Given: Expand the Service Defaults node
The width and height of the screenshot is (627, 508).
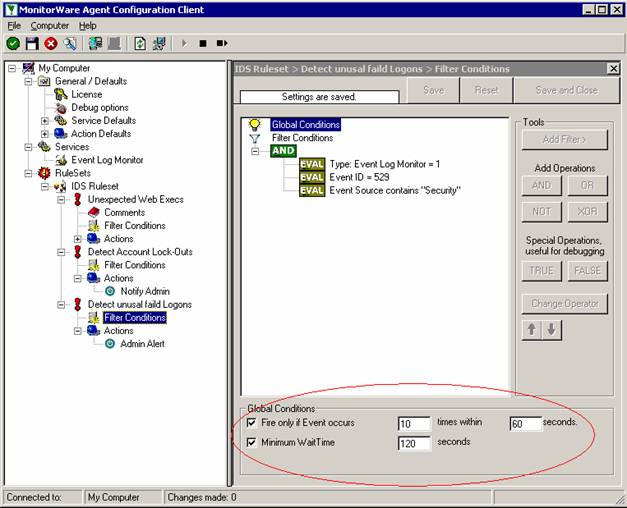Looking at the screenshot, I should point(45,121).
